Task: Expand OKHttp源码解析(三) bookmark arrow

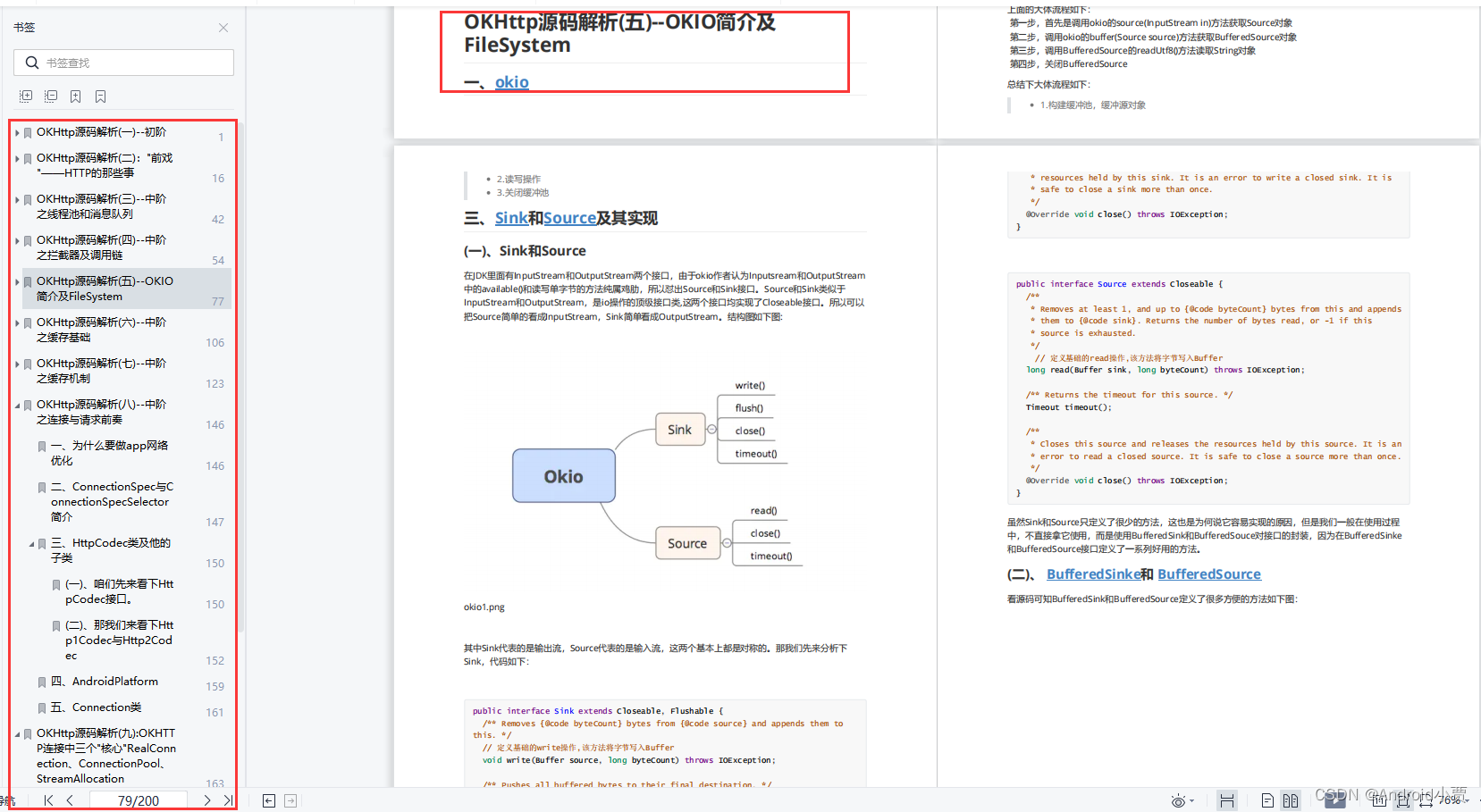Action: pyautogui.click(x=17, y=199)
